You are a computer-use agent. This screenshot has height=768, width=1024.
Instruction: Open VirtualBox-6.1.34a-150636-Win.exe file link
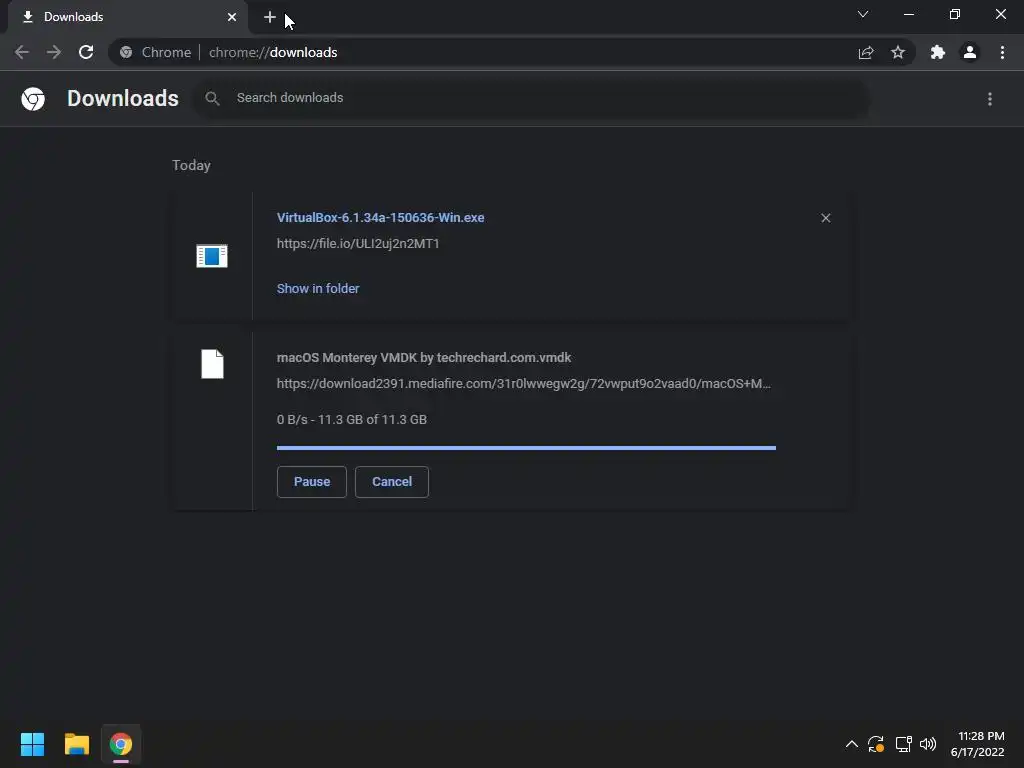(381, 217)
